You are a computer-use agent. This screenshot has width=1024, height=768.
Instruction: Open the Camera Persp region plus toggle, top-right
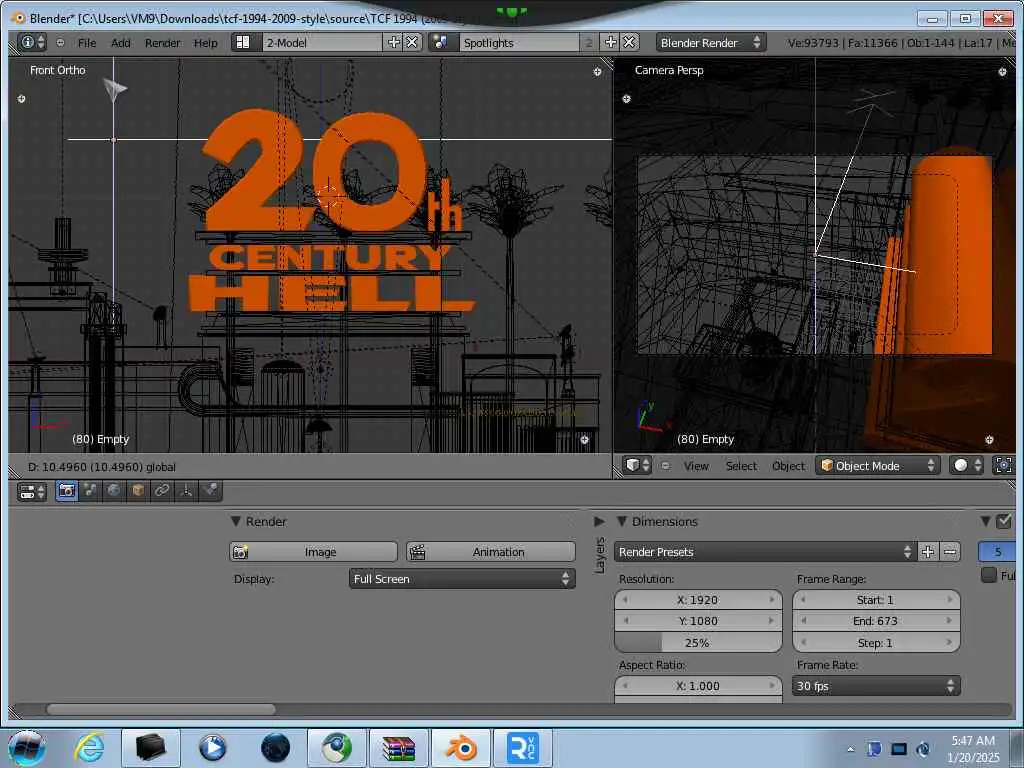[x=1002, y=72]
